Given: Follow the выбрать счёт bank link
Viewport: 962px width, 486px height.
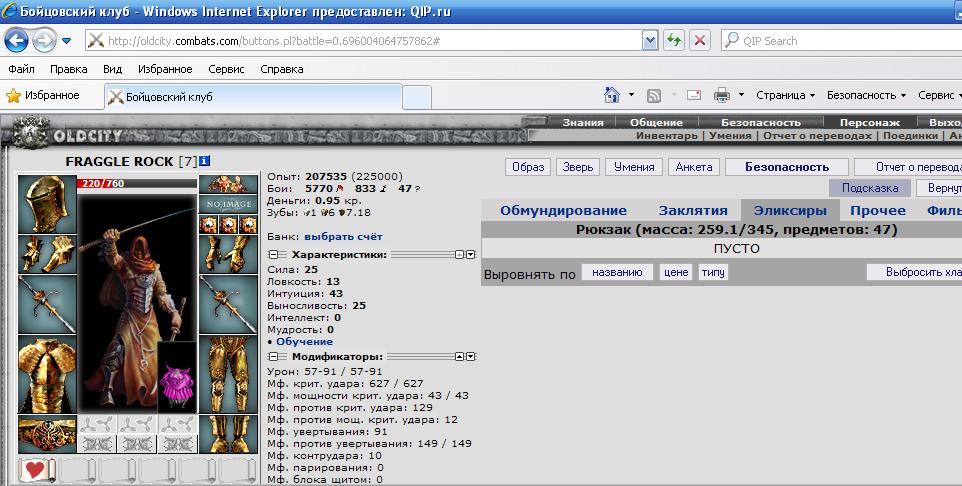Looking at the screenshot, I should click(x=343, y=236).
